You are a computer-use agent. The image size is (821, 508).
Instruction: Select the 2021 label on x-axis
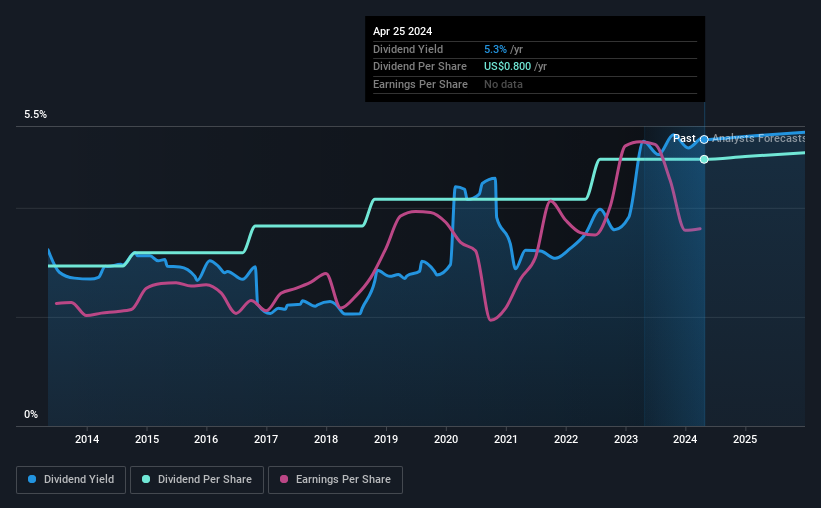point(506,439)
